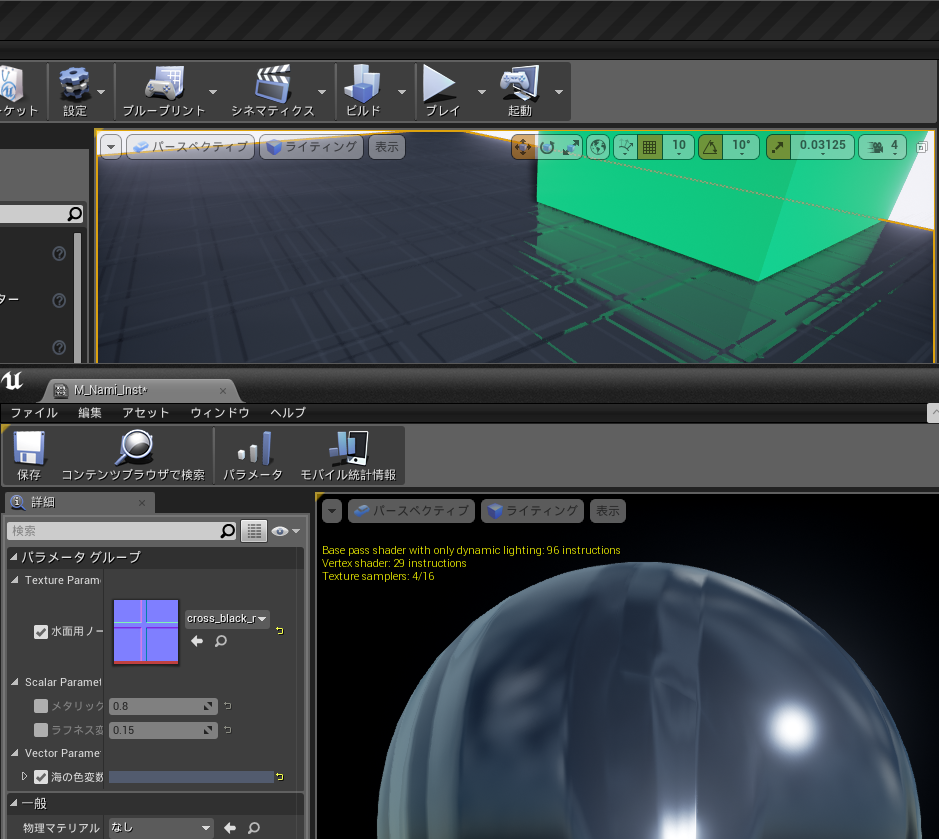Open the 物理マテリアル なし dropdown
This screenshot has width=939, height=839.
point(161,828)
